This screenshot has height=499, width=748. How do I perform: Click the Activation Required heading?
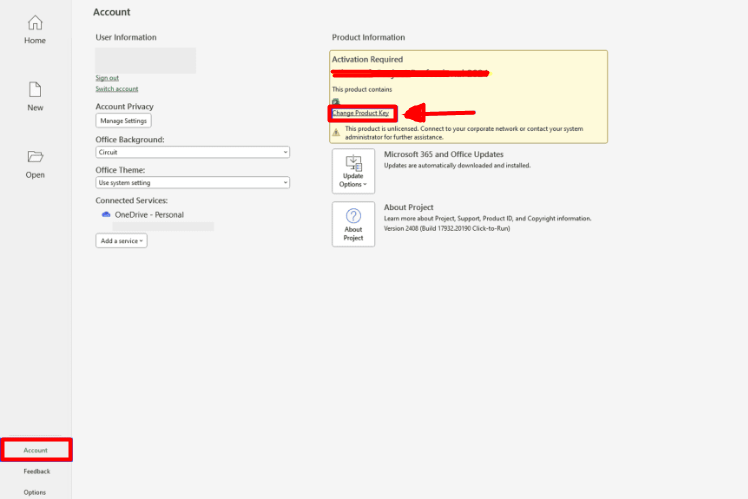click(x=367, y=59)
